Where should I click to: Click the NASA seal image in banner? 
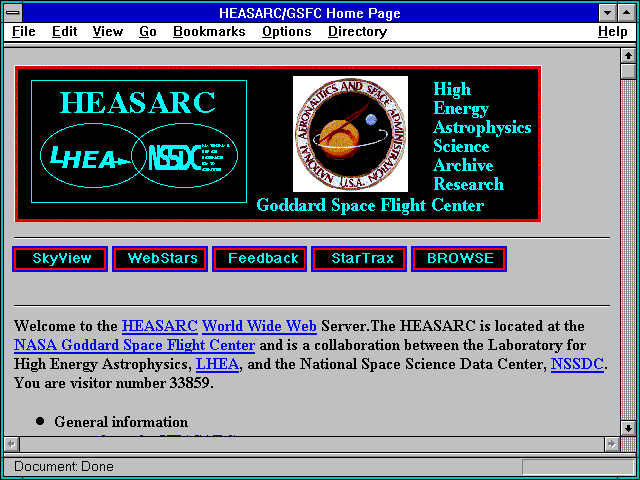350,134
